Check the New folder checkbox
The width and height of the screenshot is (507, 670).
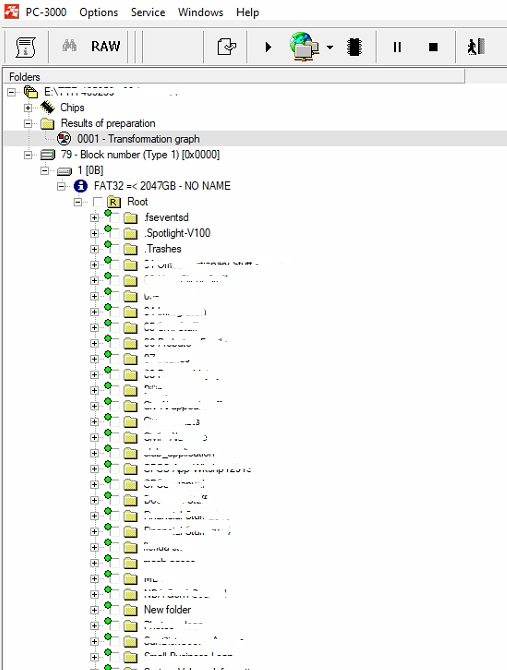pos(116,610)
